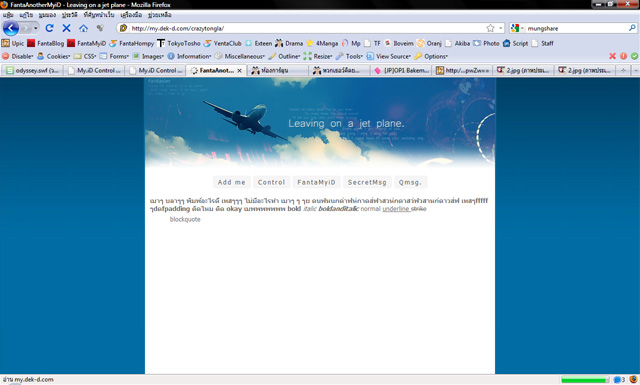
Task: Open the back history dropdown arrow
Action: 36,28
